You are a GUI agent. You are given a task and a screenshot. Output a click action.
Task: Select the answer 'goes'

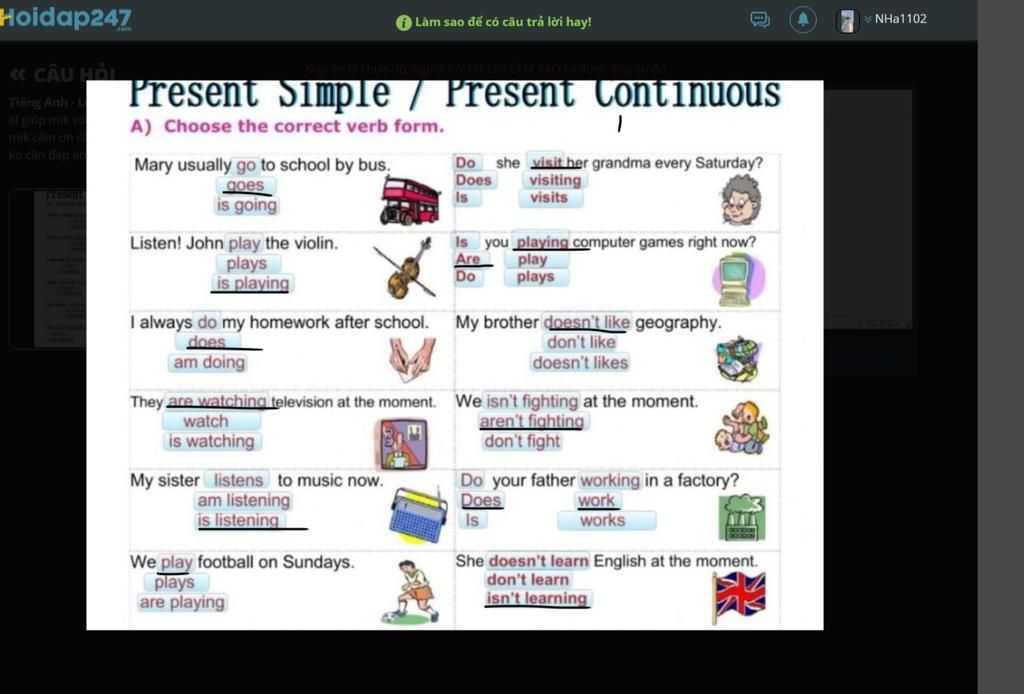(x=246, y=185)
